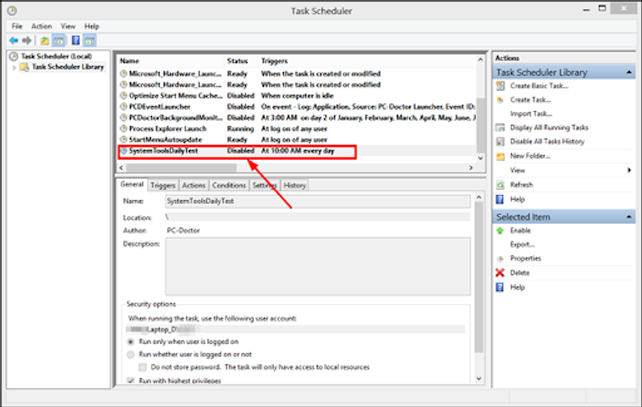Click the task list horizontal scrollbar thumb

(x=181, y=167)
